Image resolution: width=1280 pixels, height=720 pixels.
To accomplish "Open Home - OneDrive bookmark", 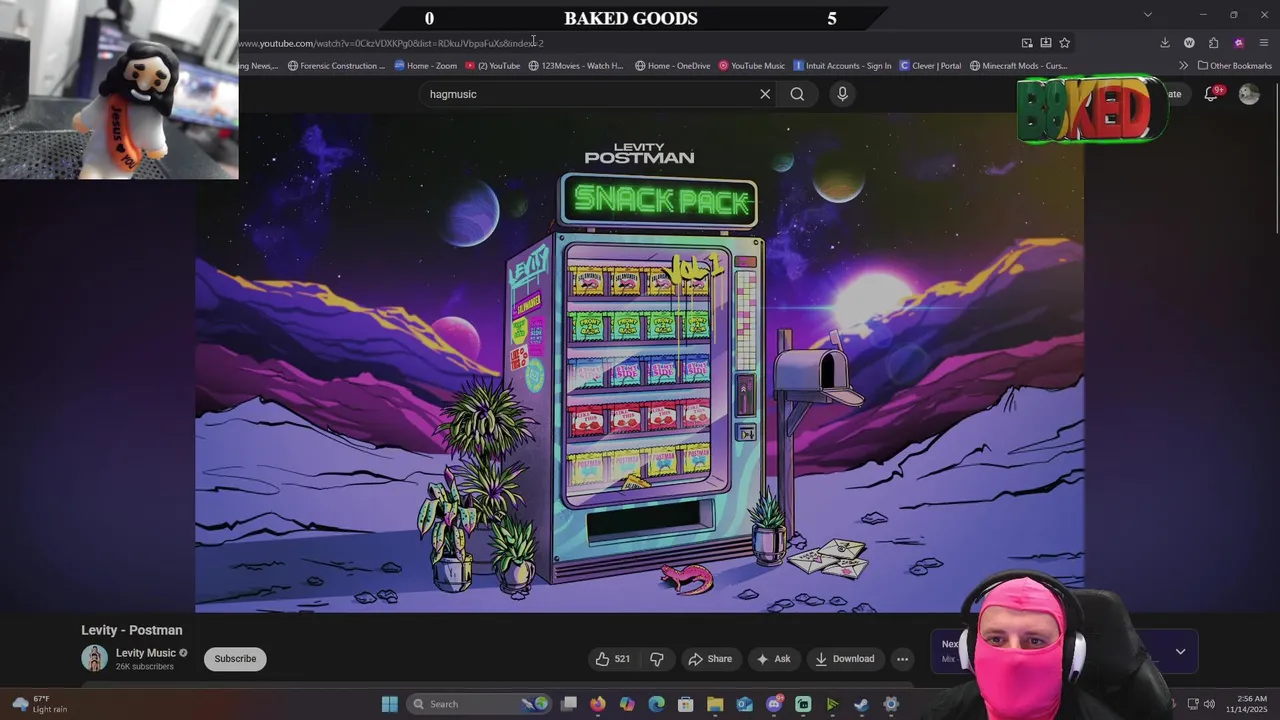I will [673, 66].
